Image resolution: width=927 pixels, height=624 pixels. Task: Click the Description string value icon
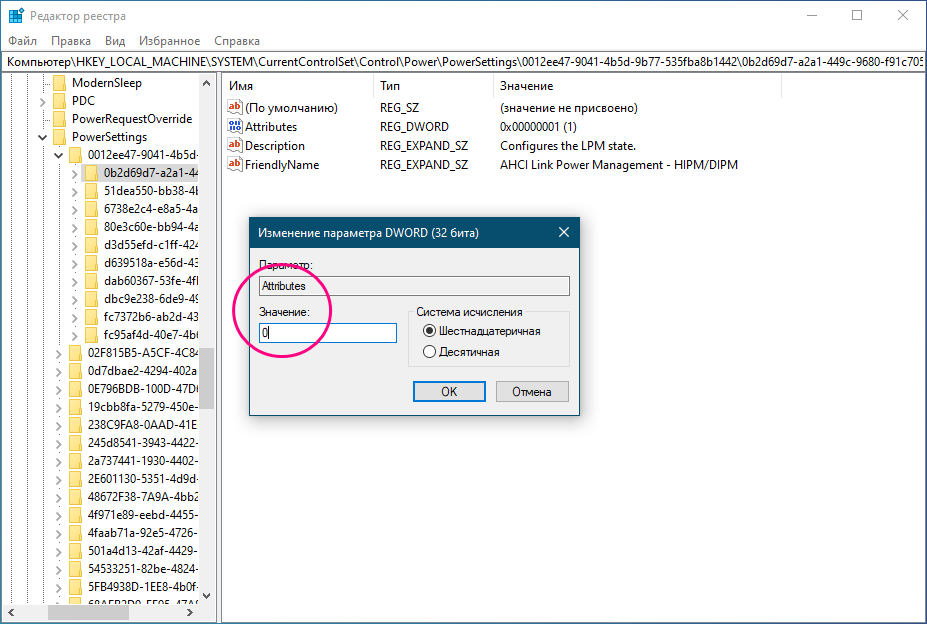tap(235, 146)
